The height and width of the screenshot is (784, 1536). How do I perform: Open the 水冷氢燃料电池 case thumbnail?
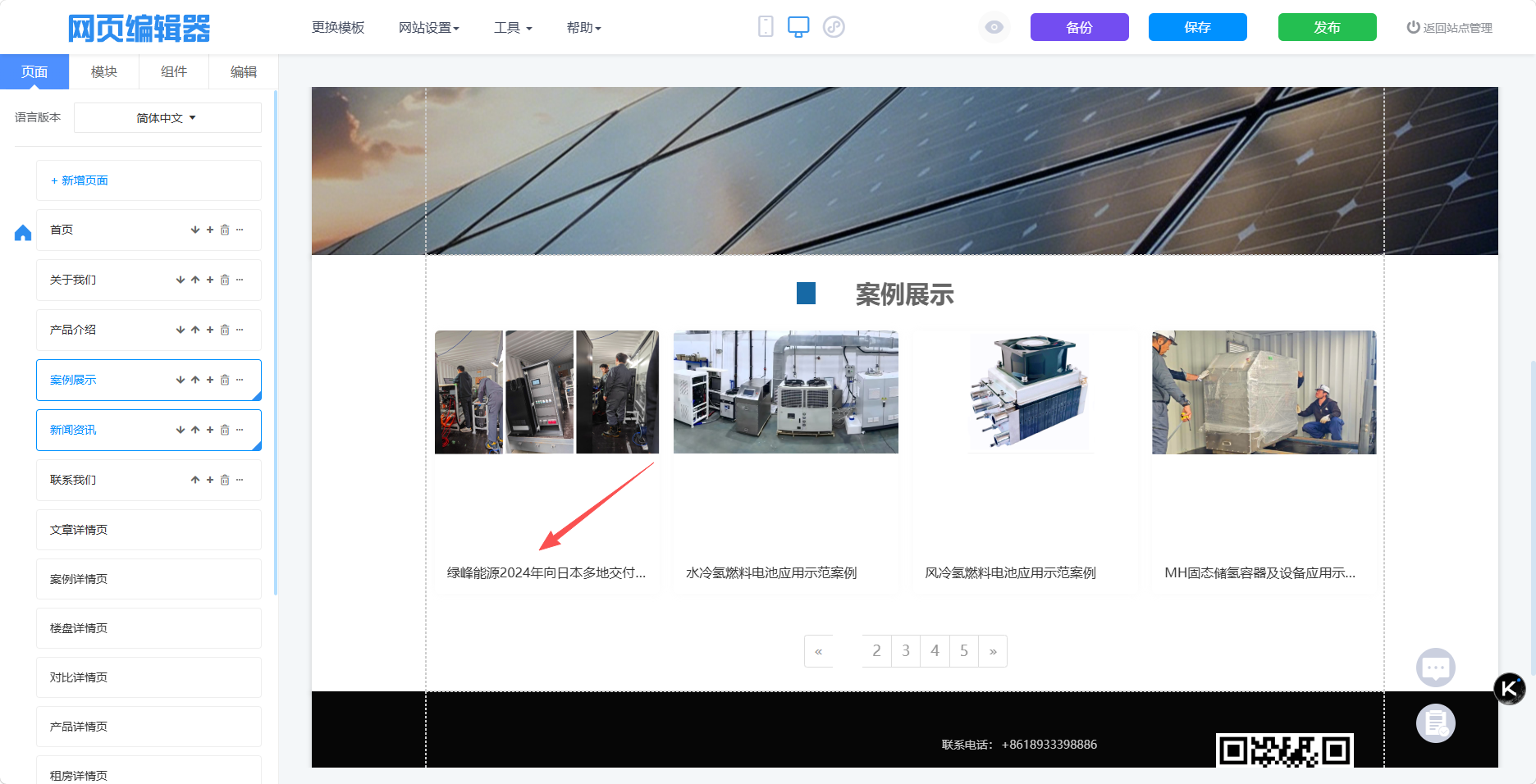click(785, 392)
